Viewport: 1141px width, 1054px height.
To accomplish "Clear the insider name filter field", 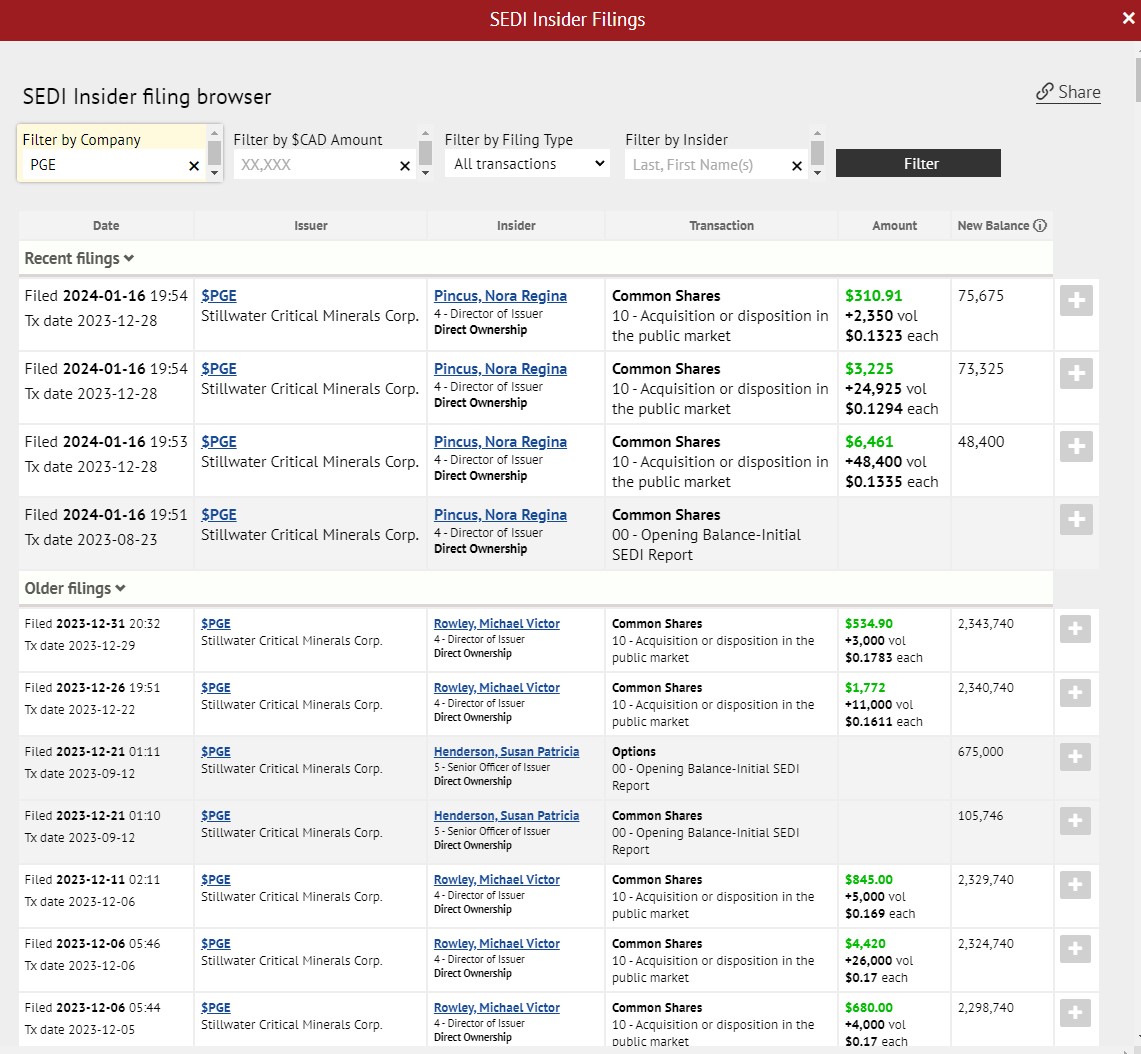I will (797, 166).
